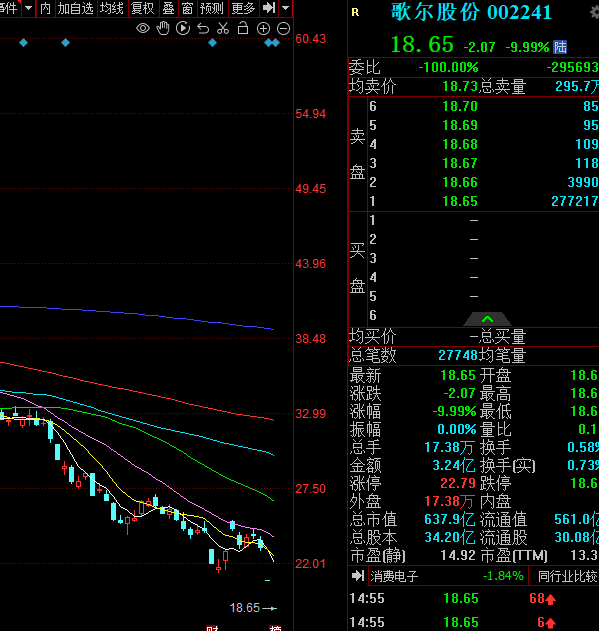Toggle the chart lock icon
Viewport: 599px width, 631px height.
tap(243, 28)
